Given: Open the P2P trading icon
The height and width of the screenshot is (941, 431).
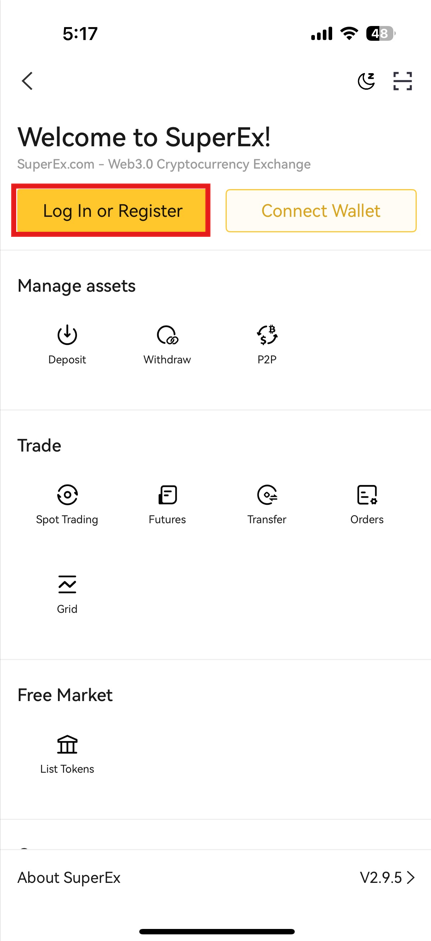Looking at the screenshot, I should [x=267, y=335].
